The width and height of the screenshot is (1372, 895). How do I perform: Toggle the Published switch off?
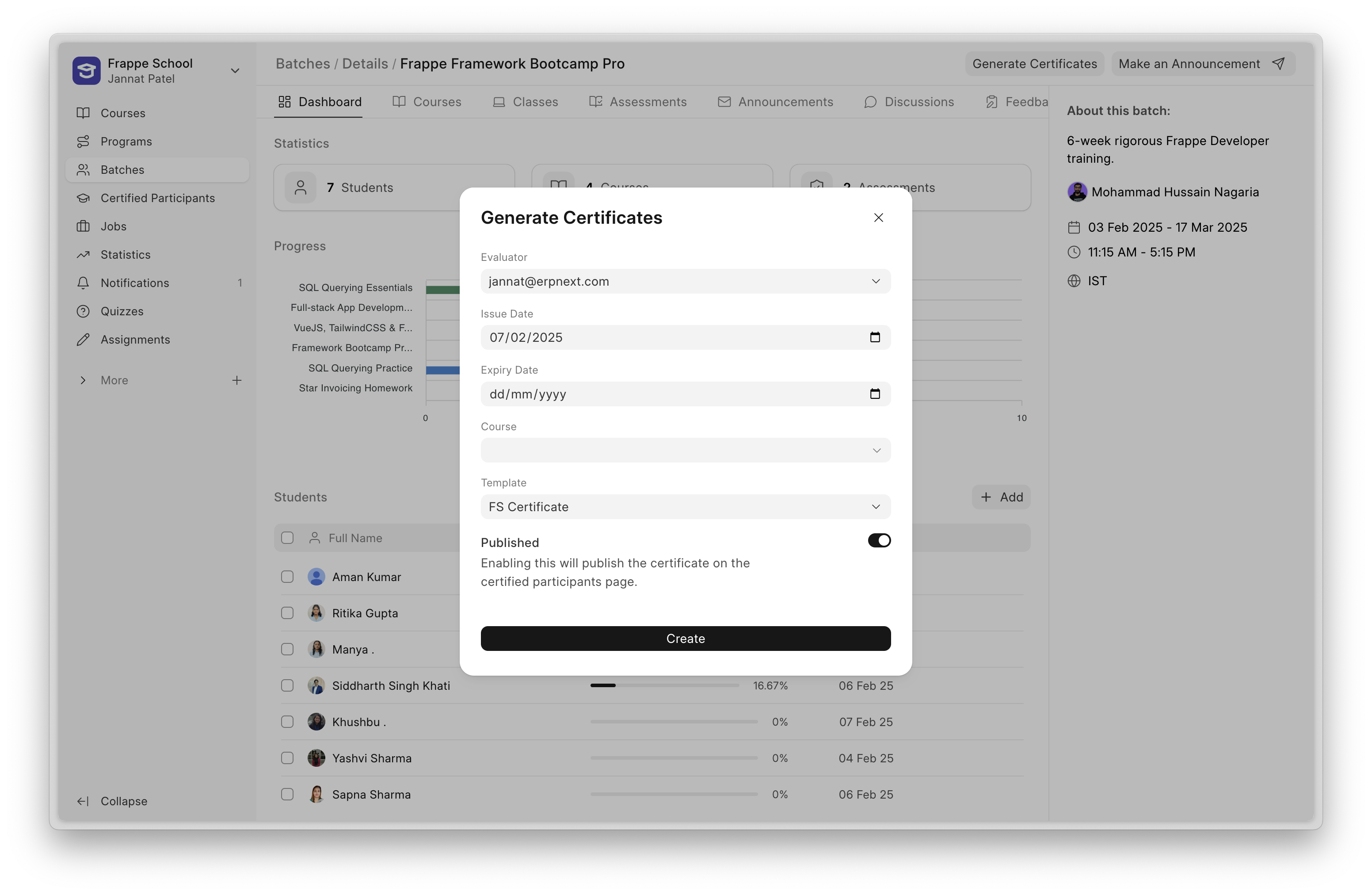tap(879, 540)
